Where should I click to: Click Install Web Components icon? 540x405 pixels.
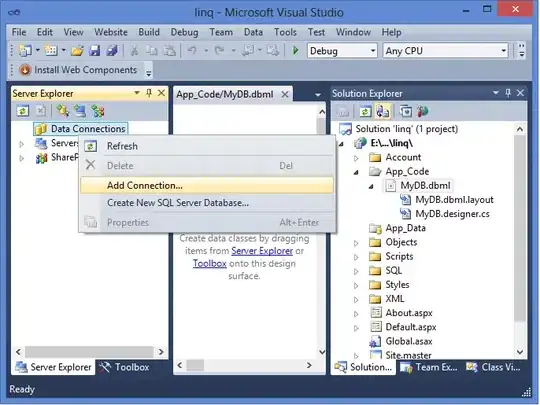pos(25,70)
